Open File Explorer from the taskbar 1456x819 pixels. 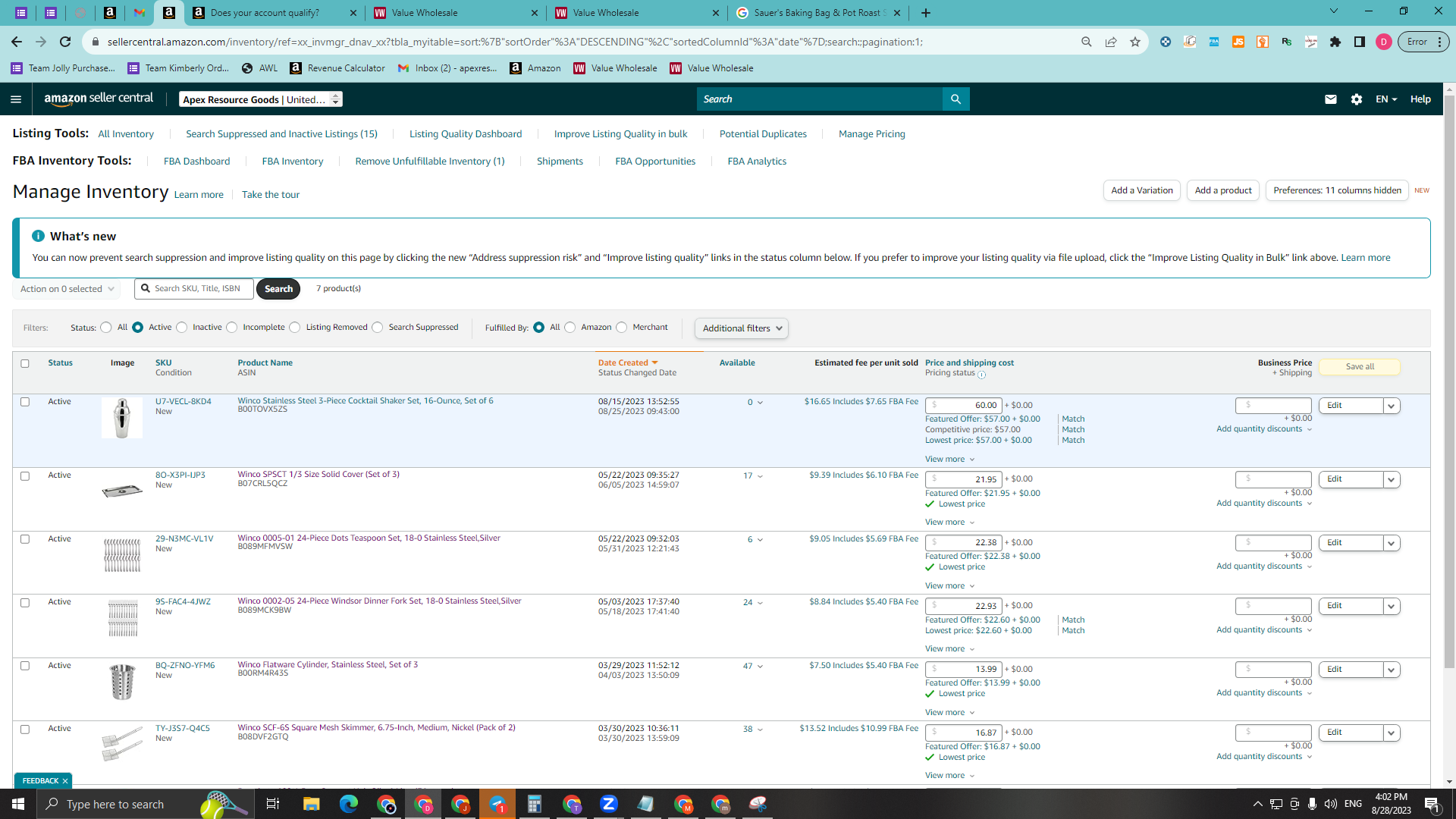click(311, 804)
